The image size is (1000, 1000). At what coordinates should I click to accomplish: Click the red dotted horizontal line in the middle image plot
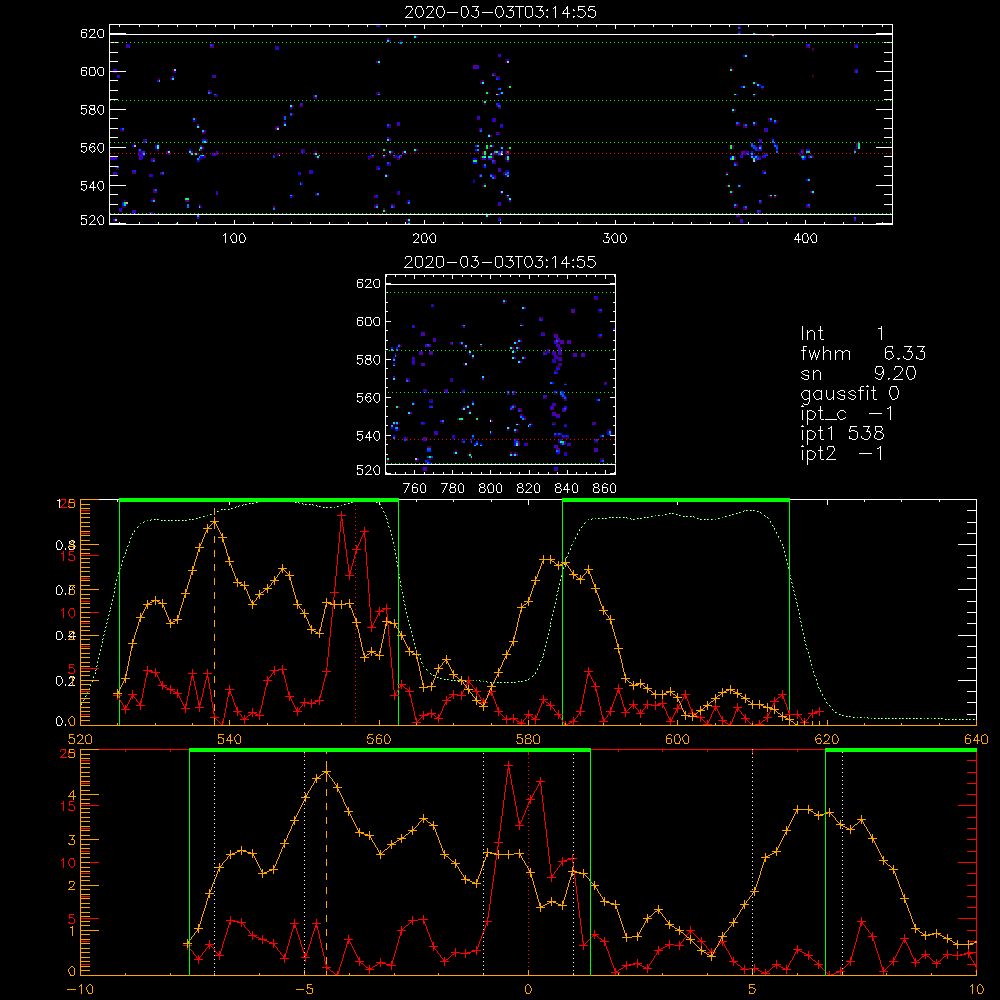[501, 439]
